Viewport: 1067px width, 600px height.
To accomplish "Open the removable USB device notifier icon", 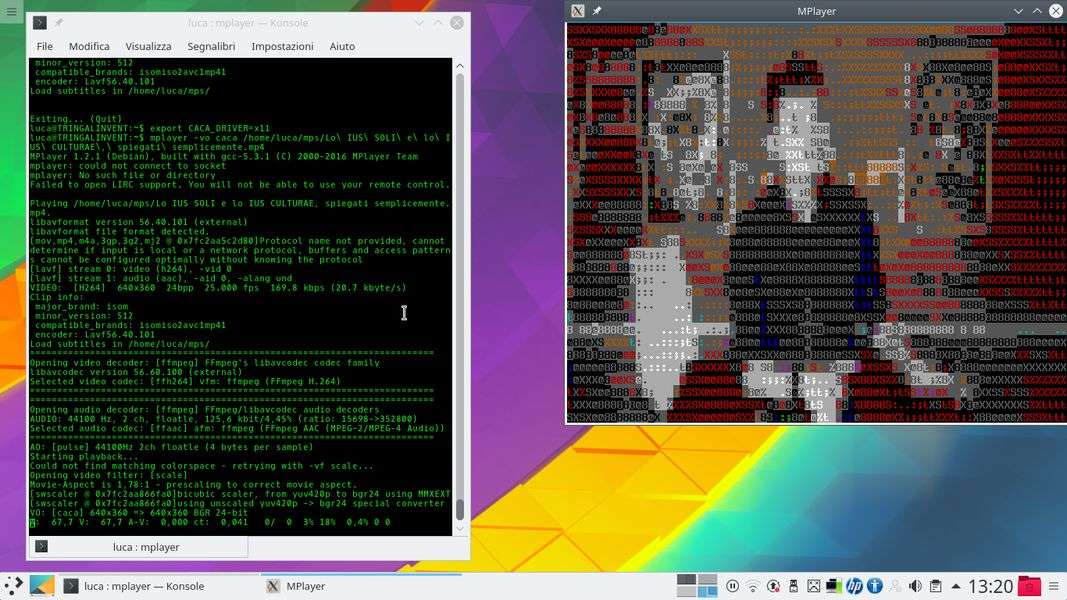I will click(793, 586).
